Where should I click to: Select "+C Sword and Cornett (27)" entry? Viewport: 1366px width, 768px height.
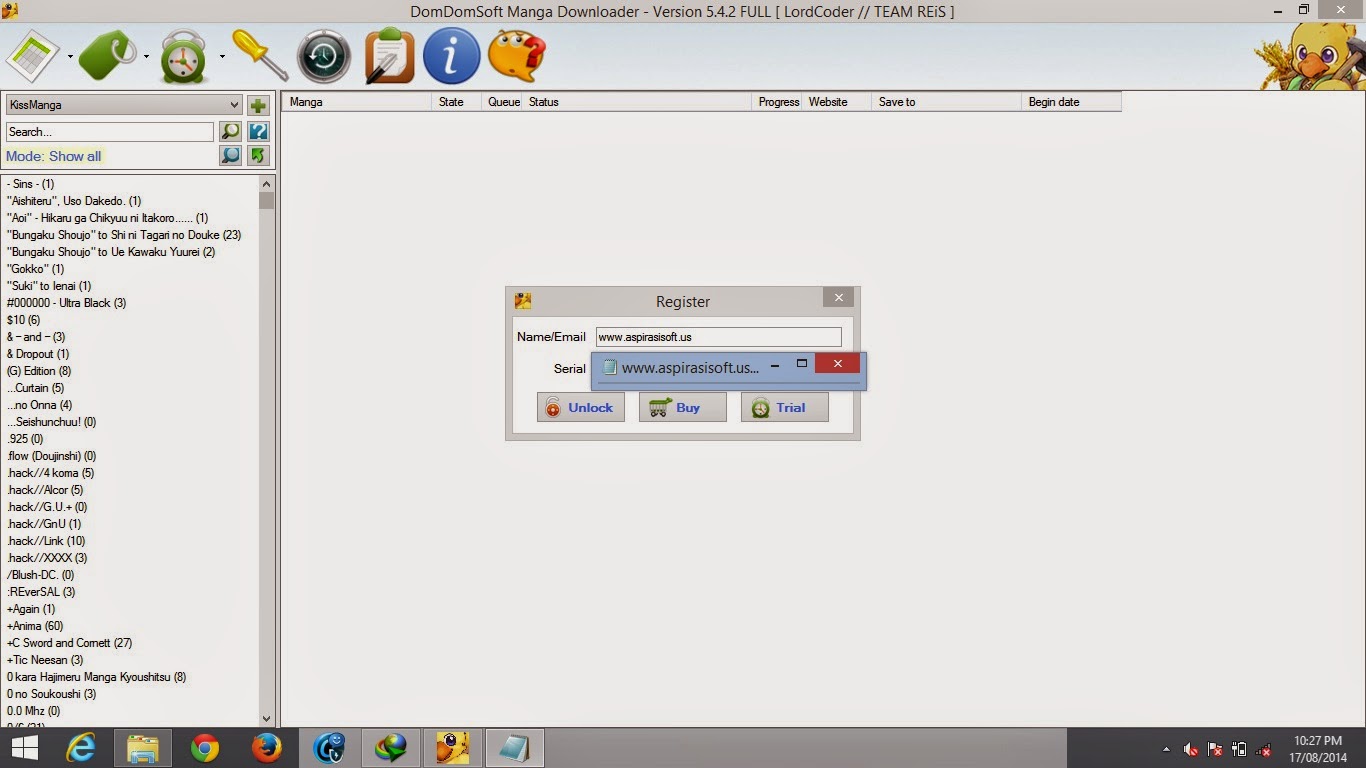point(69,643)
